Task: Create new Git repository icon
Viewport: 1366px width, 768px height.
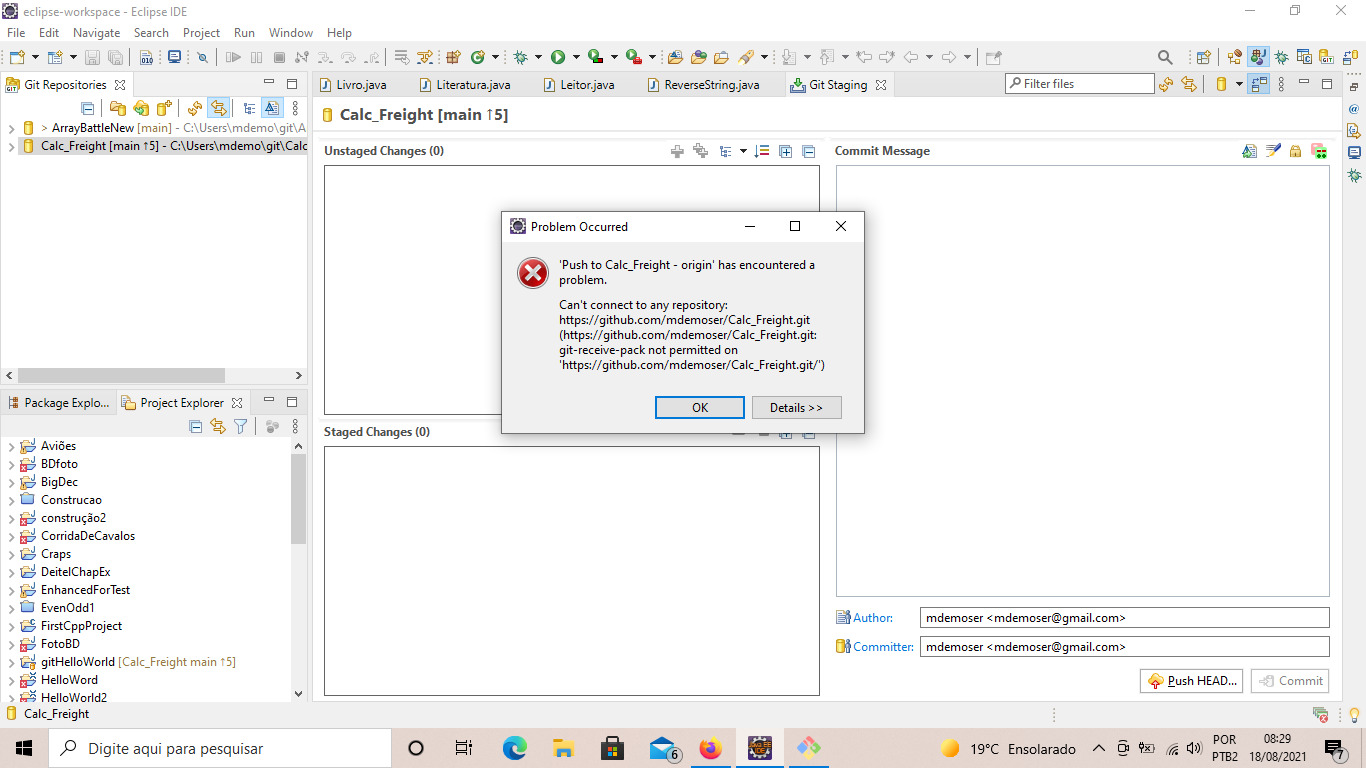Action: pyautogui.click(x=164, y=108)
